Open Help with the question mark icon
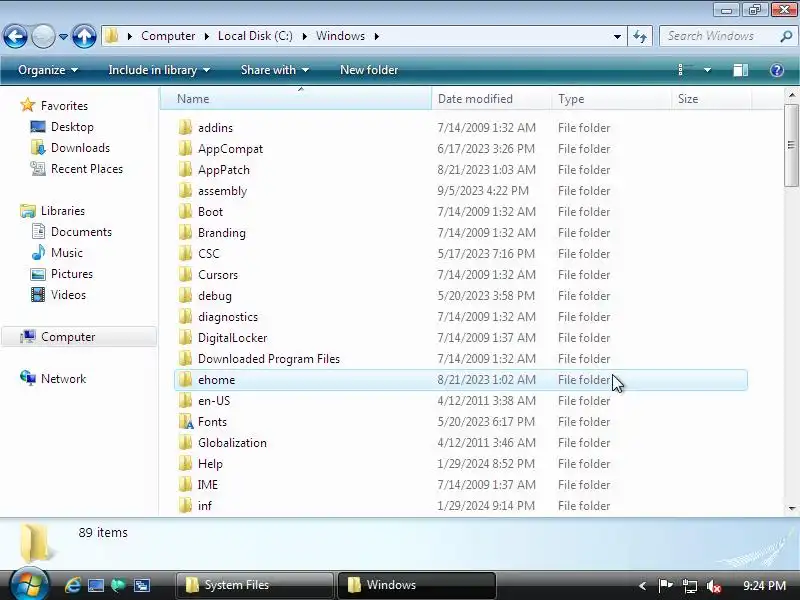This screenshot has width=800, height=600. [777, 70]
